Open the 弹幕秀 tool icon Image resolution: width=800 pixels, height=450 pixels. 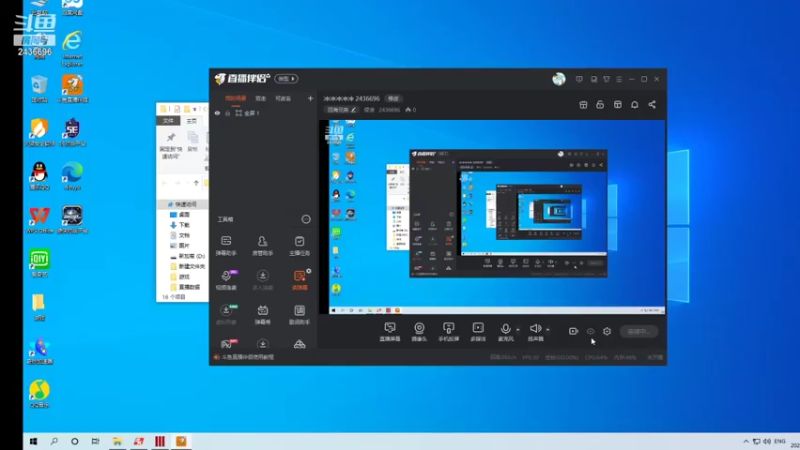click(262, 315)
